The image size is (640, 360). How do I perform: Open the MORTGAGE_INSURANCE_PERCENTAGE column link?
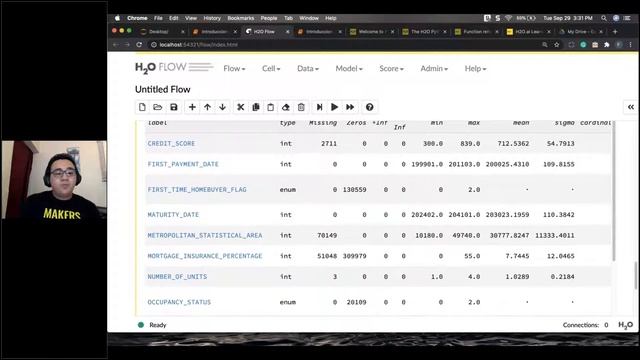tap(205, 256)
